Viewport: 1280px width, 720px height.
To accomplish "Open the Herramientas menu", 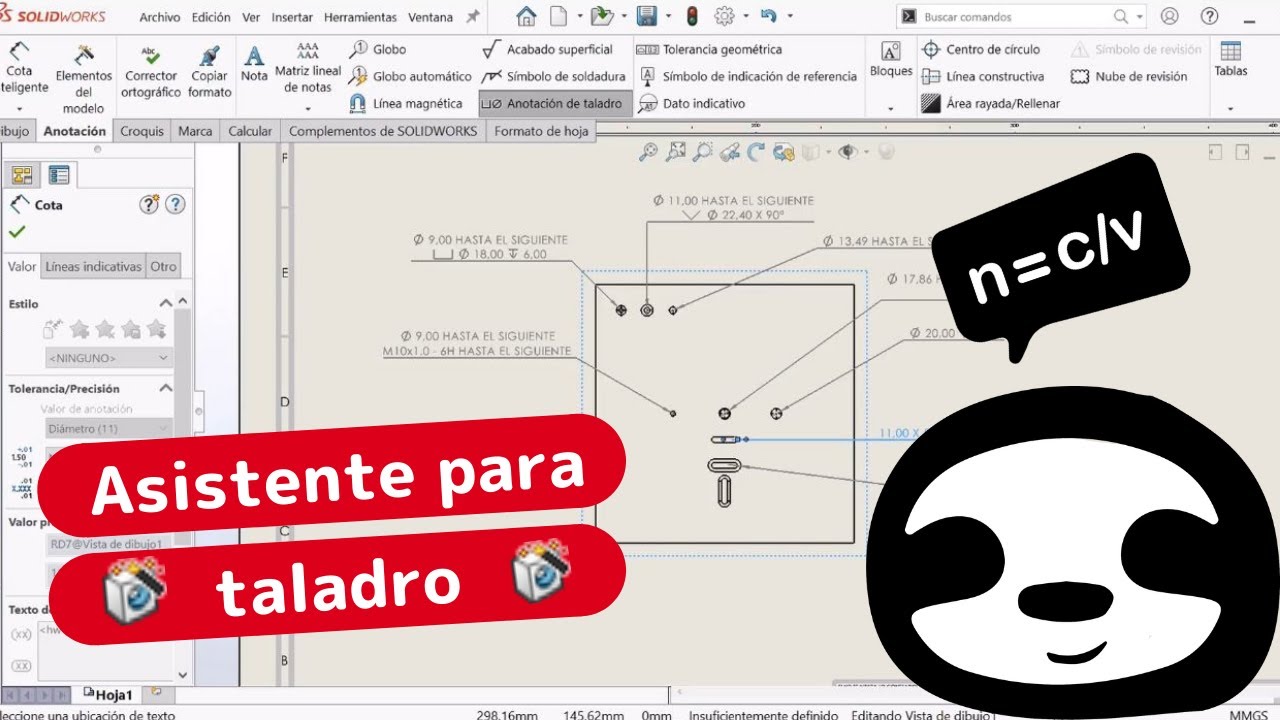I will [x=360, y=17].
